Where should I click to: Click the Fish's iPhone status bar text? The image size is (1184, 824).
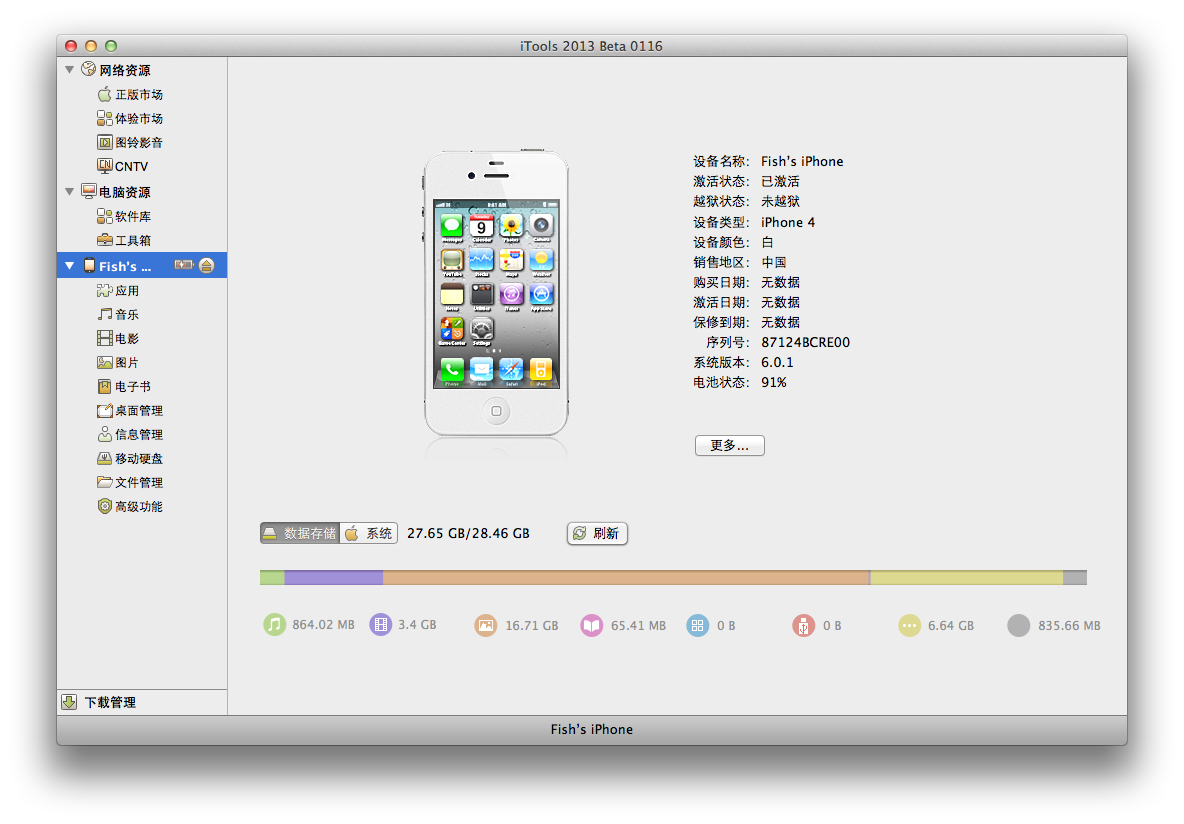591,730
